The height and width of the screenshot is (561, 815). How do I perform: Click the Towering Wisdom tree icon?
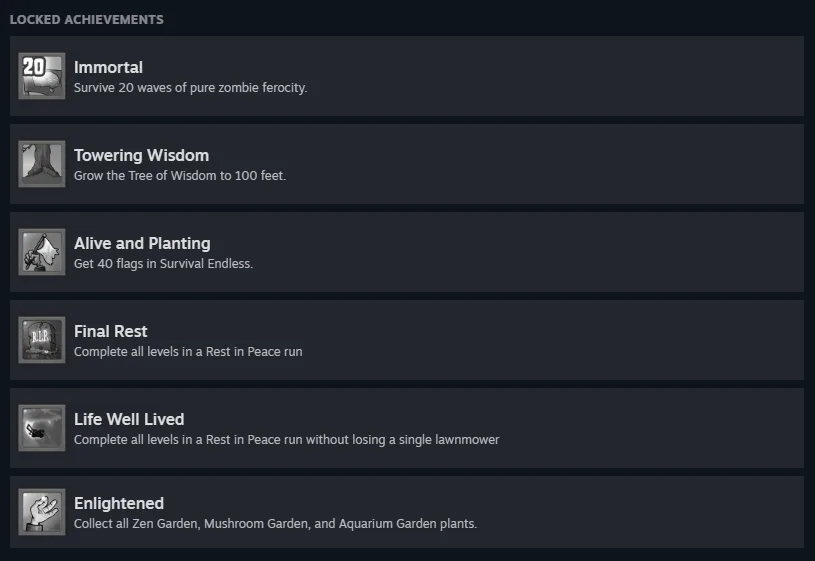pos(41,164)
